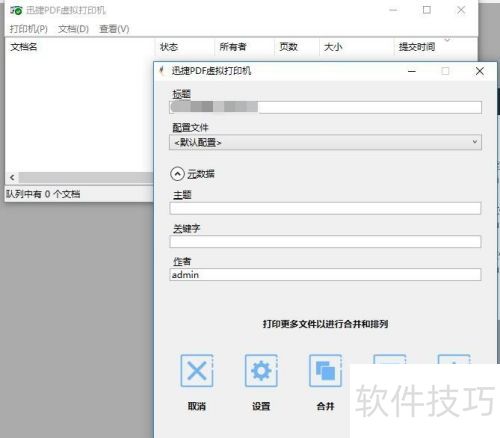
Task: Close the back queue window
Action: [x=461, y=10]
